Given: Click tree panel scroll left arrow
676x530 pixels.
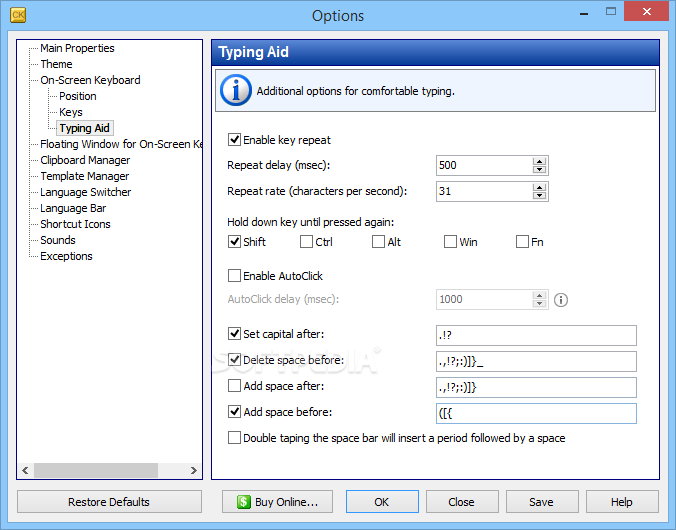Looking at the screenshot, I should click(x=25, y=470).
